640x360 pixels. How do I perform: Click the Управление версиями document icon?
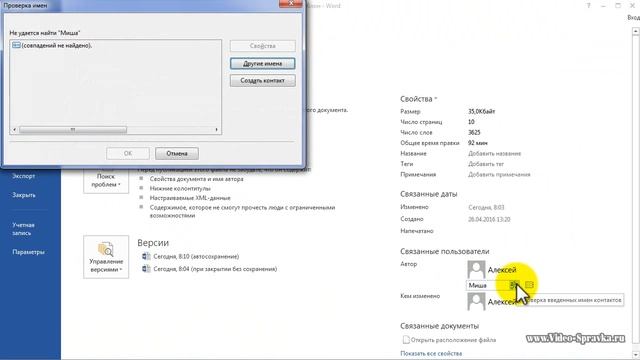tap(106, 249)
